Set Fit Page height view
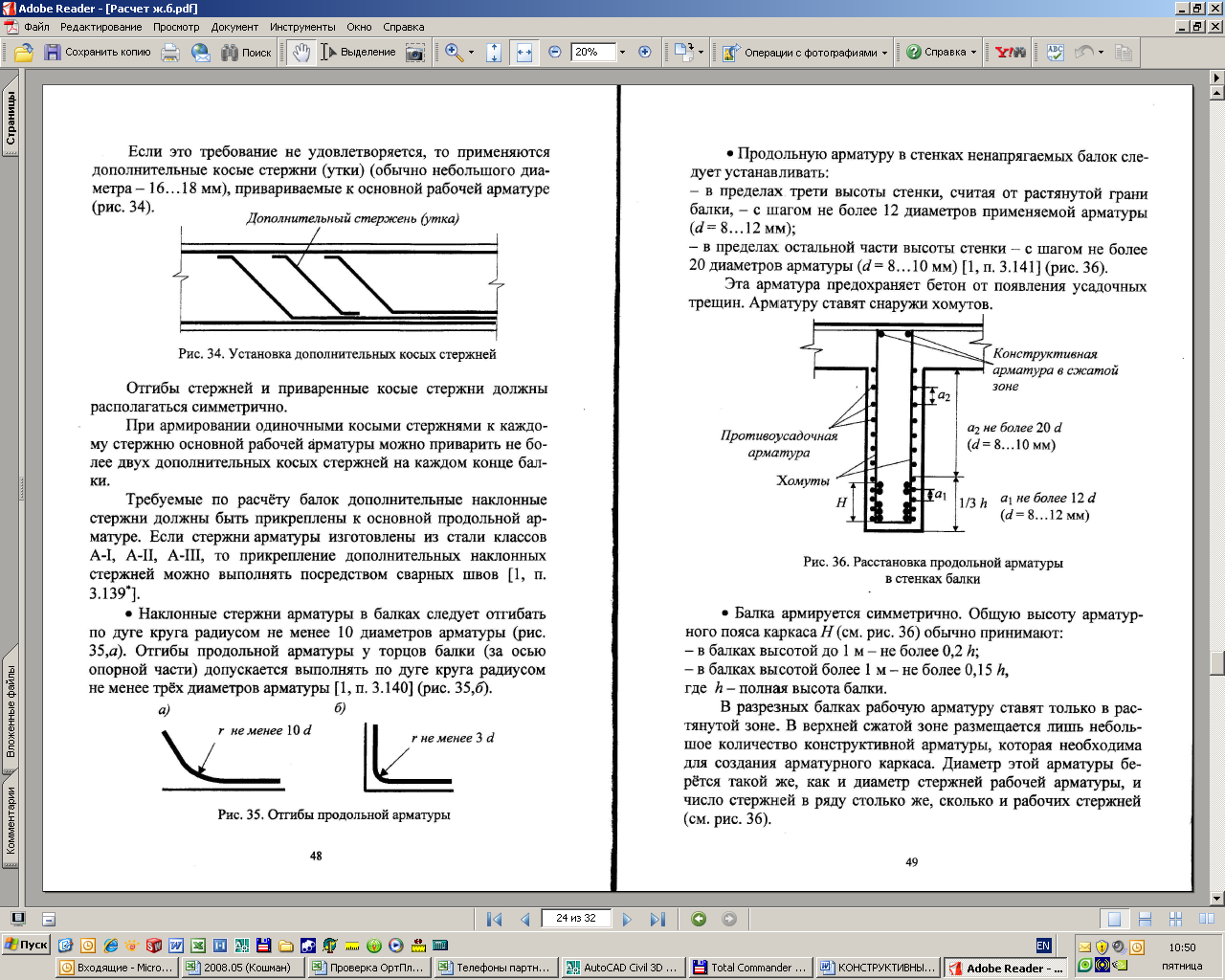1225x980 pixels. tap(493, 53)
